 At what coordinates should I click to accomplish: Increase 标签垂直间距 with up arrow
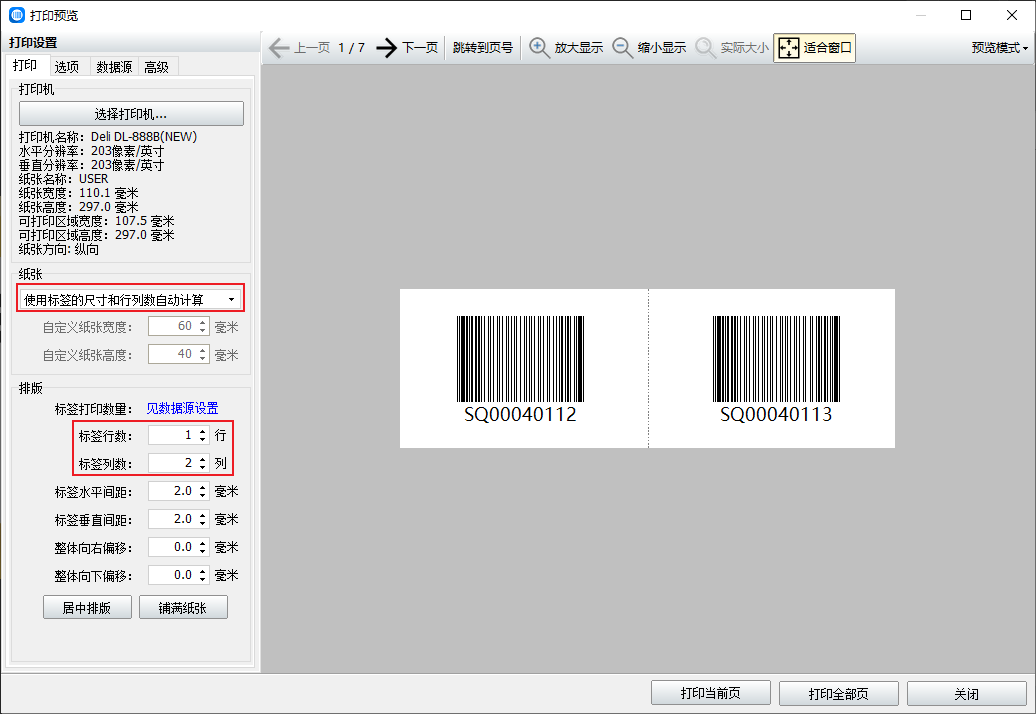(203, 515)
